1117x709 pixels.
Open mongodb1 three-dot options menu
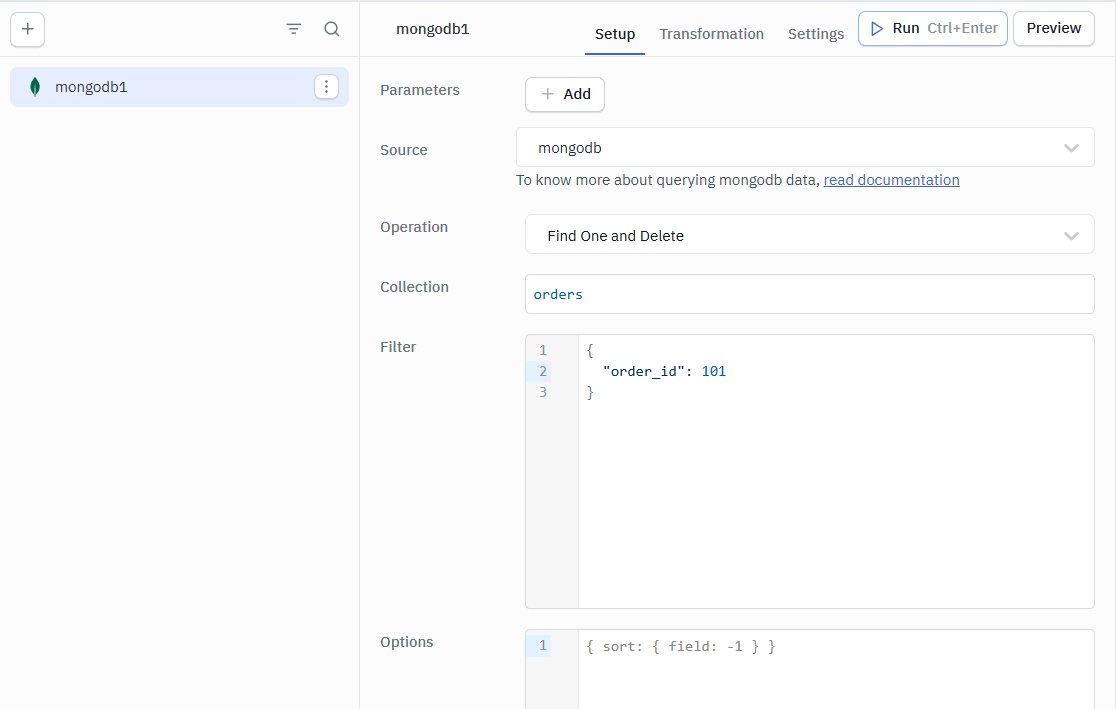tap(326, 87)
